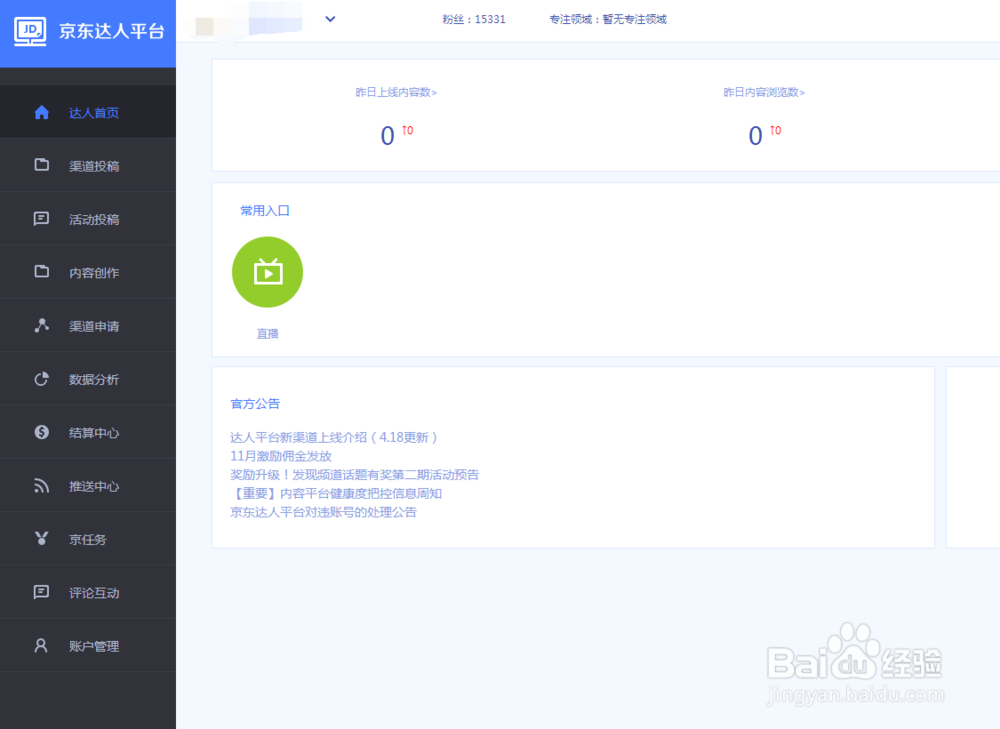Click the 直播 label under the green icon
The image size is (1000, 729).
coord(267,334)
